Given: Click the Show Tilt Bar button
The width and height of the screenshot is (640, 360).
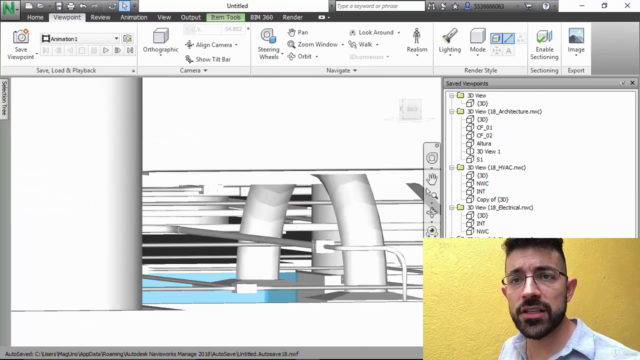Looking at the screenshot, I should pyautogui.click(x=208, y=59).
